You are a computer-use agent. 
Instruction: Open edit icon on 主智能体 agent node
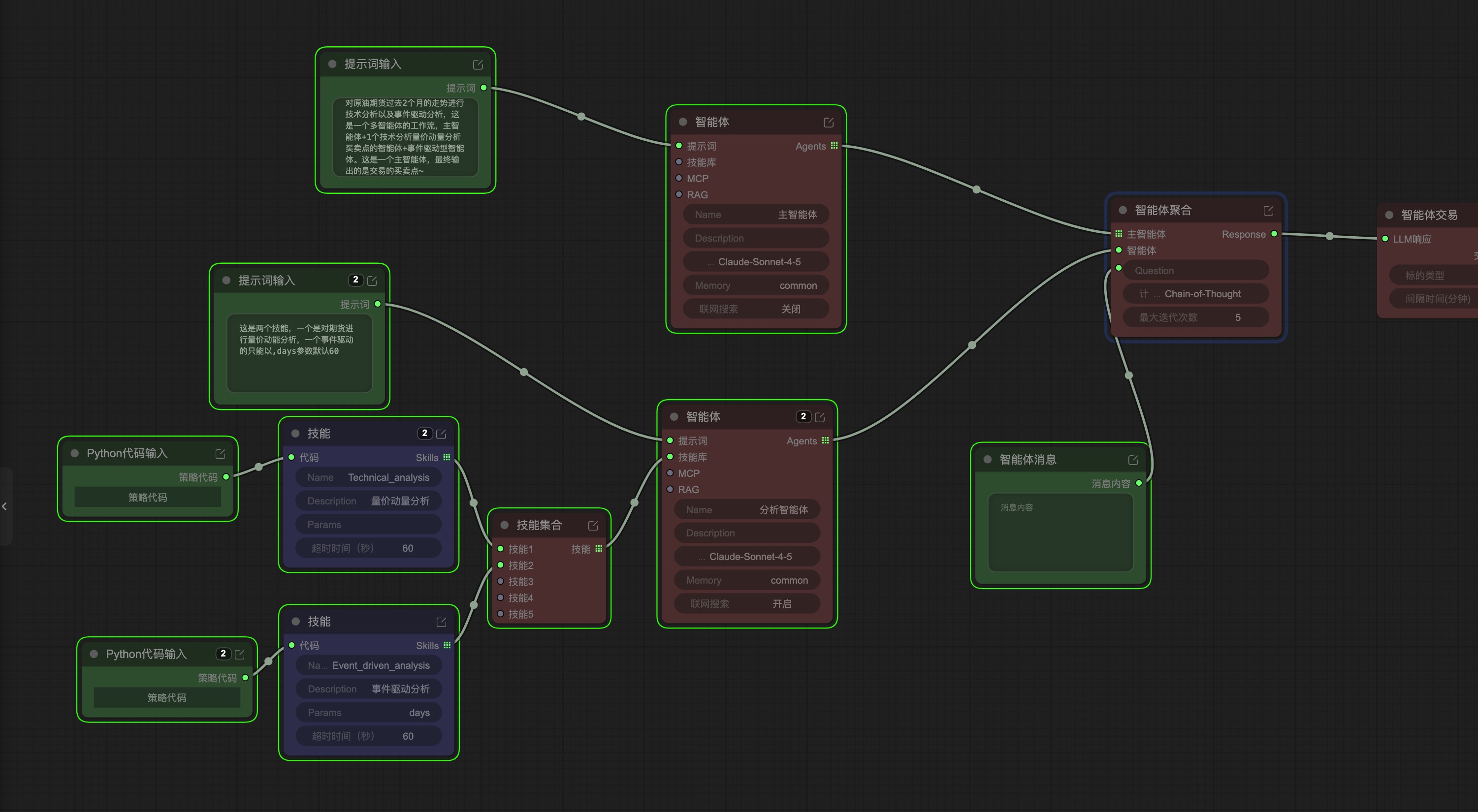coord(828,123)
